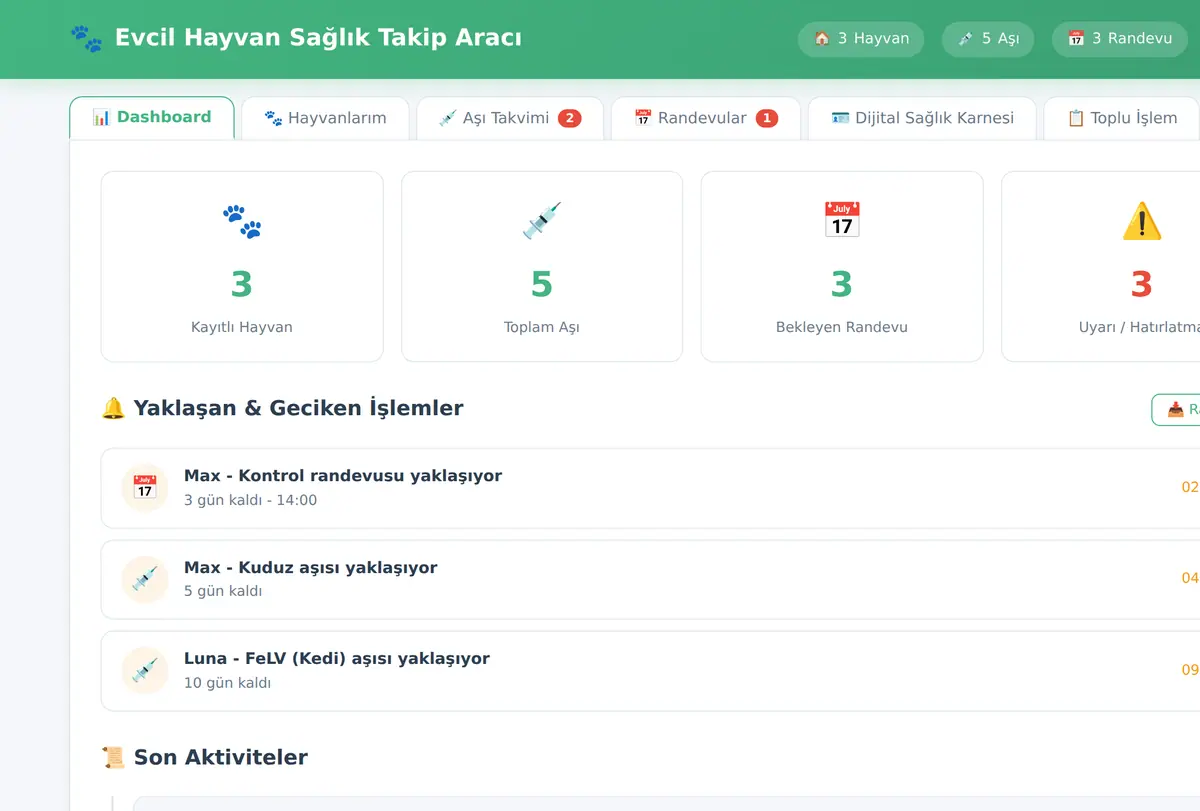Click the 'Son Aktiviteler' heading
Screen dimensions: 1200x811
pyautogui.click(x=220, y=757)
